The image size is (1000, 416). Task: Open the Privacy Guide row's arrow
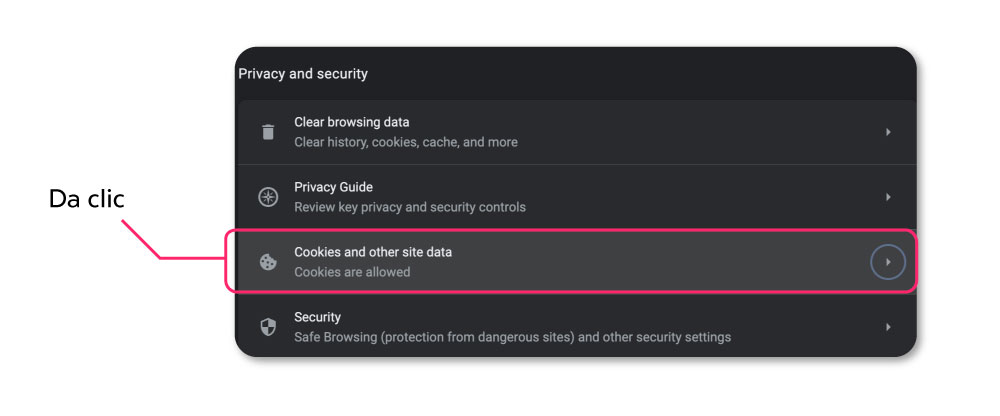coord(888,197)
